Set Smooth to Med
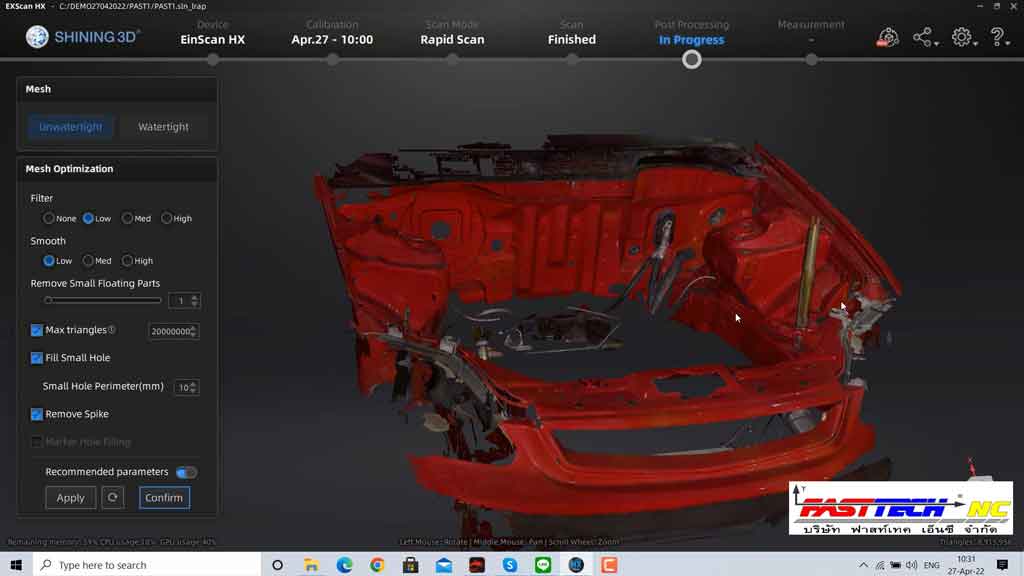1024x576 pixels. pos(88,261)
